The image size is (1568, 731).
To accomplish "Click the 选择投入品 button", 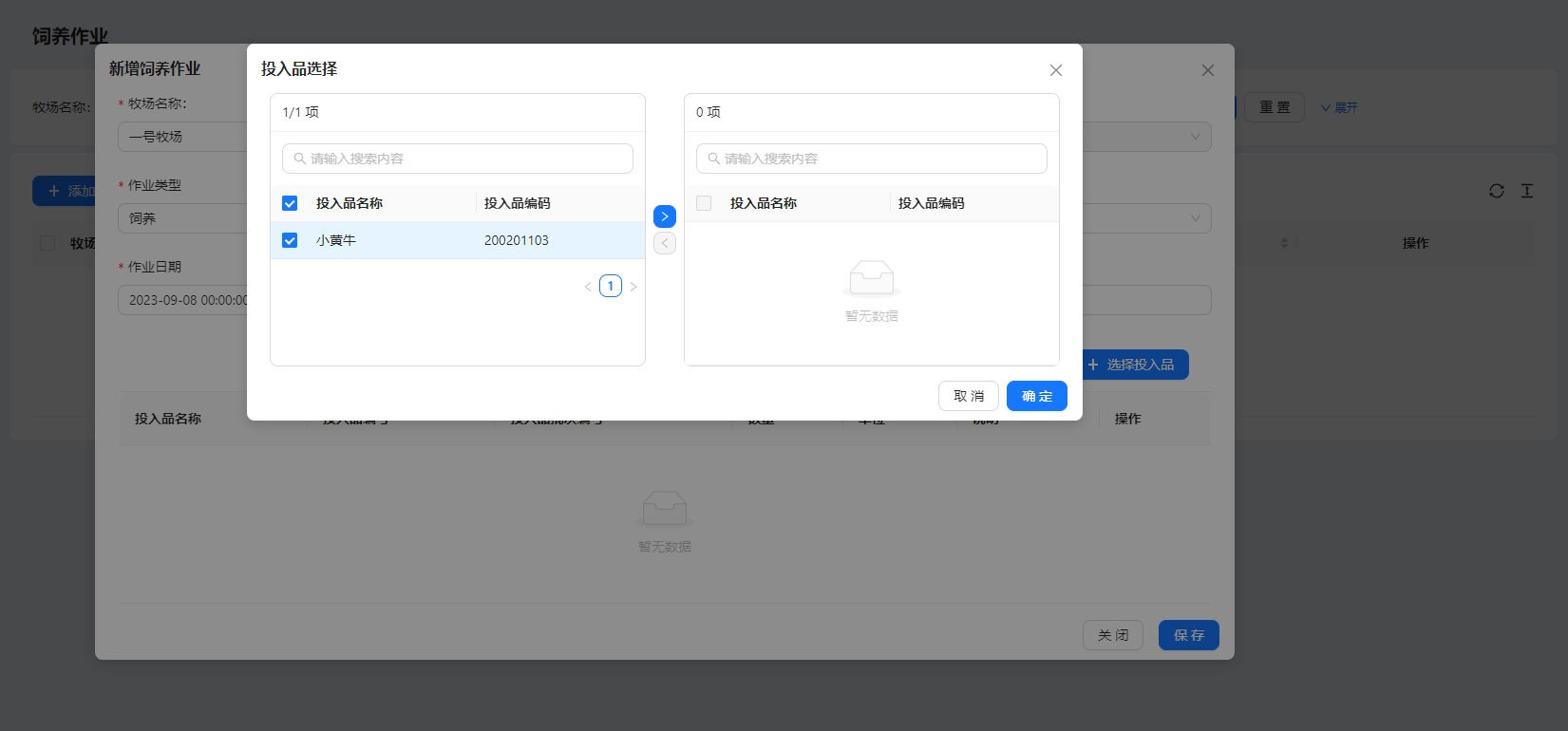I will [1135, 365].
